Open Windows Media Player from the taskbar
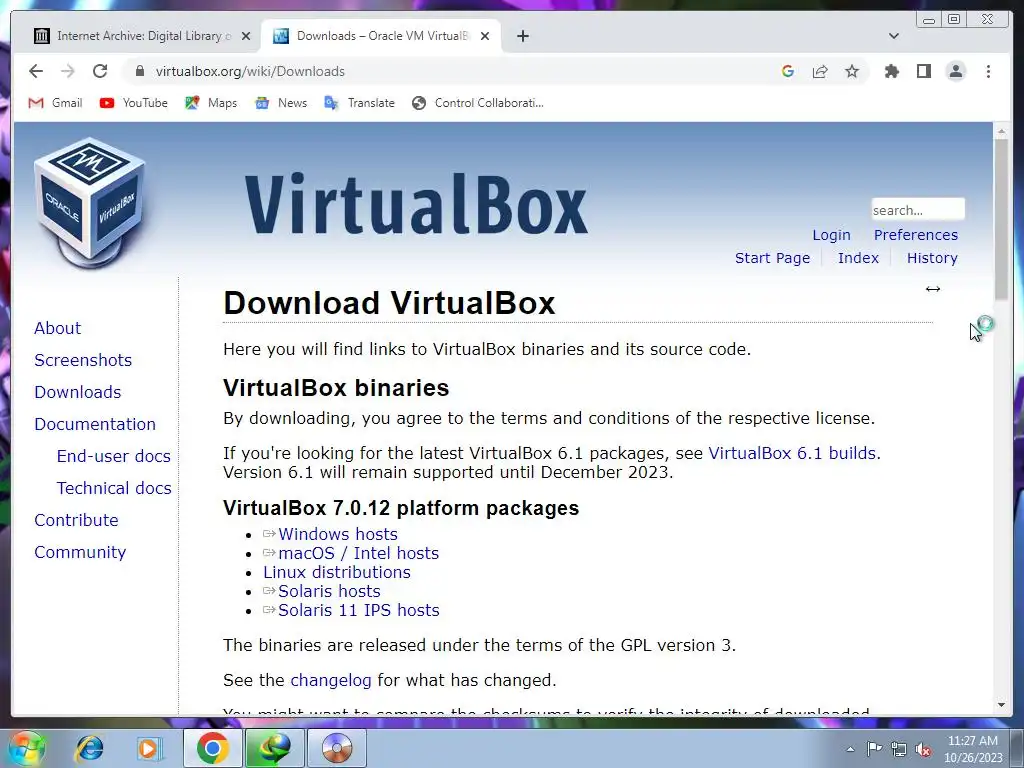1024x768 pixels. 149,748
